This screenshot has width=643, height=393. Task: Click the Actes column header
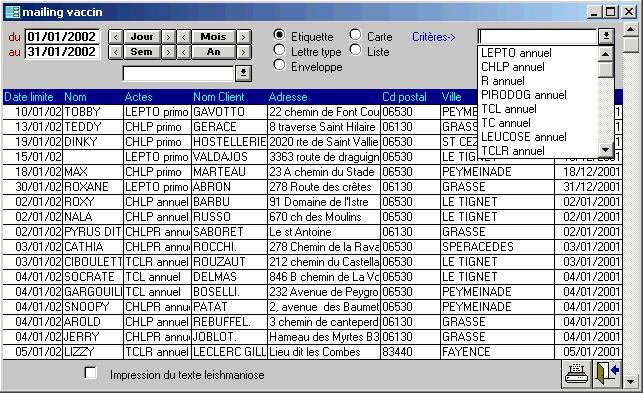click(138, 97)
